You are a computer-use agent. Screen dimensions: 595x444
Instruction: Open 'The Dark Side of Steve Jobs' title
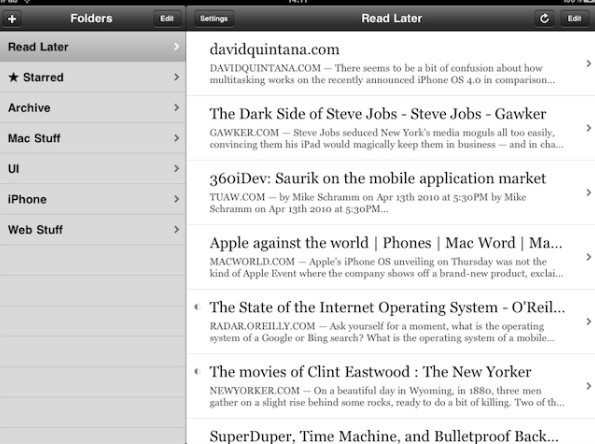[378, 114]
